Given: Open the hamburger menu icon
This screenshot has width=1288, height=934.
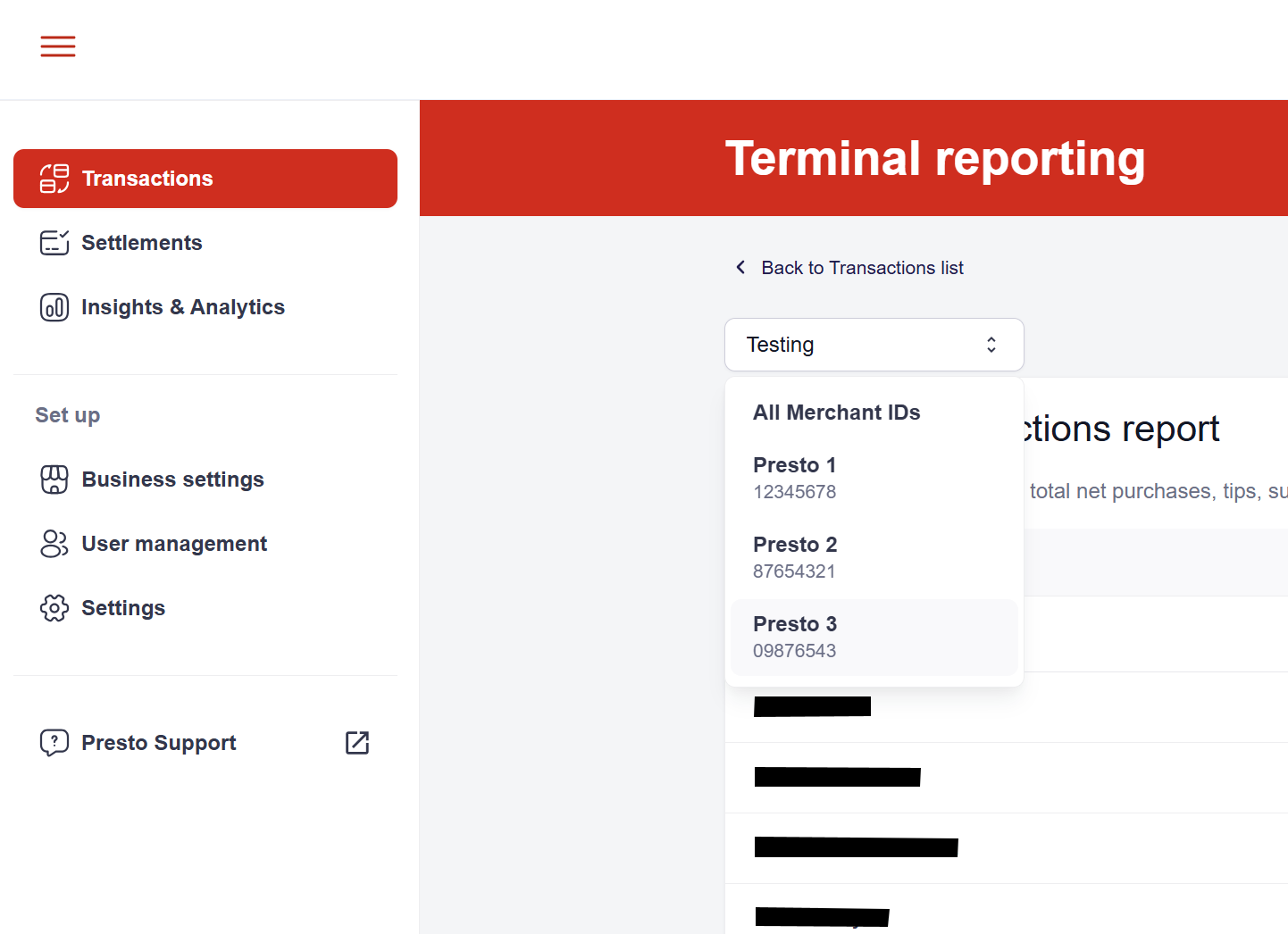Looking at the screenshot, I should 58,46.
